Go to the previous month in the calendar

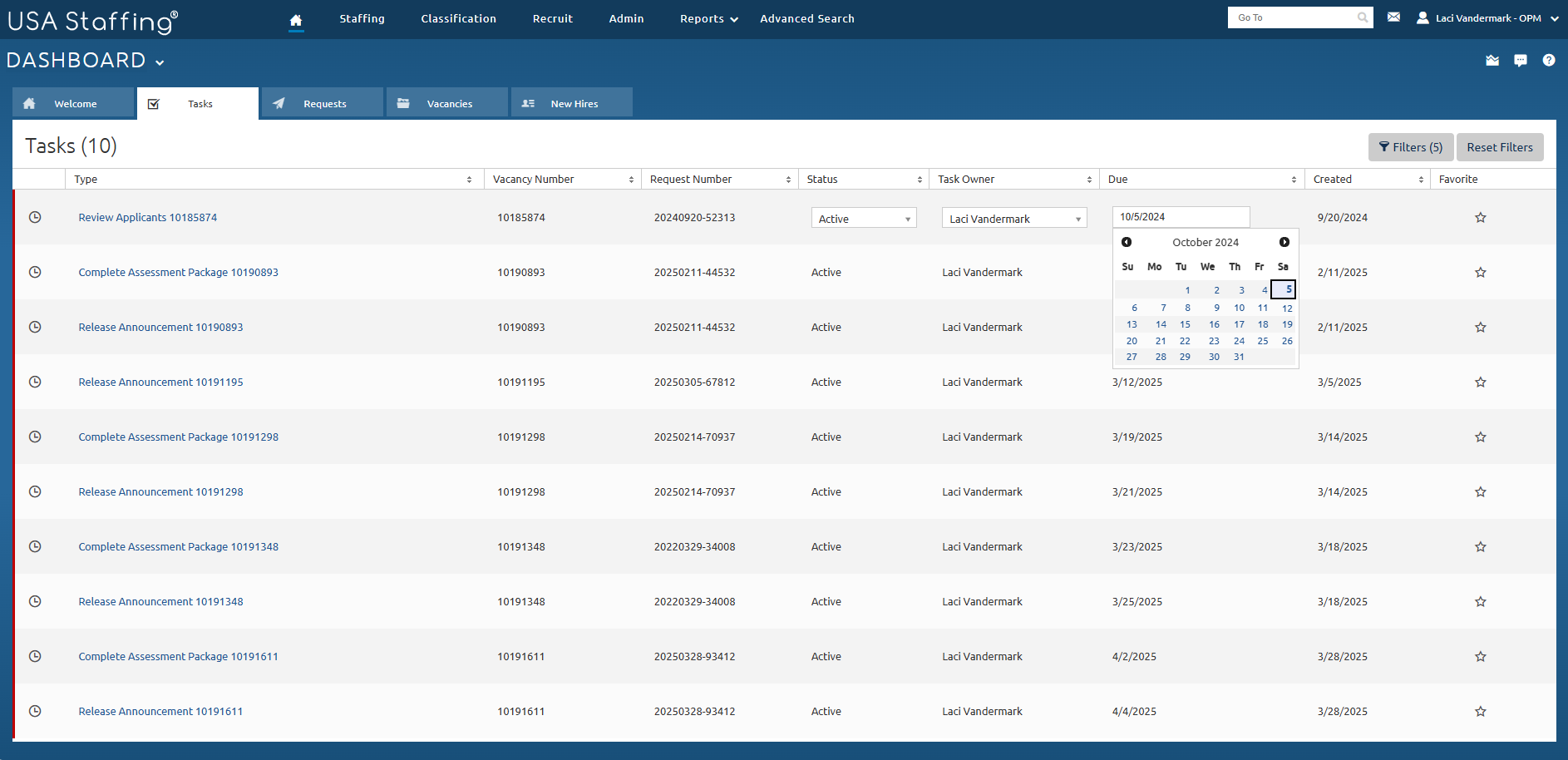point(1127,242)
